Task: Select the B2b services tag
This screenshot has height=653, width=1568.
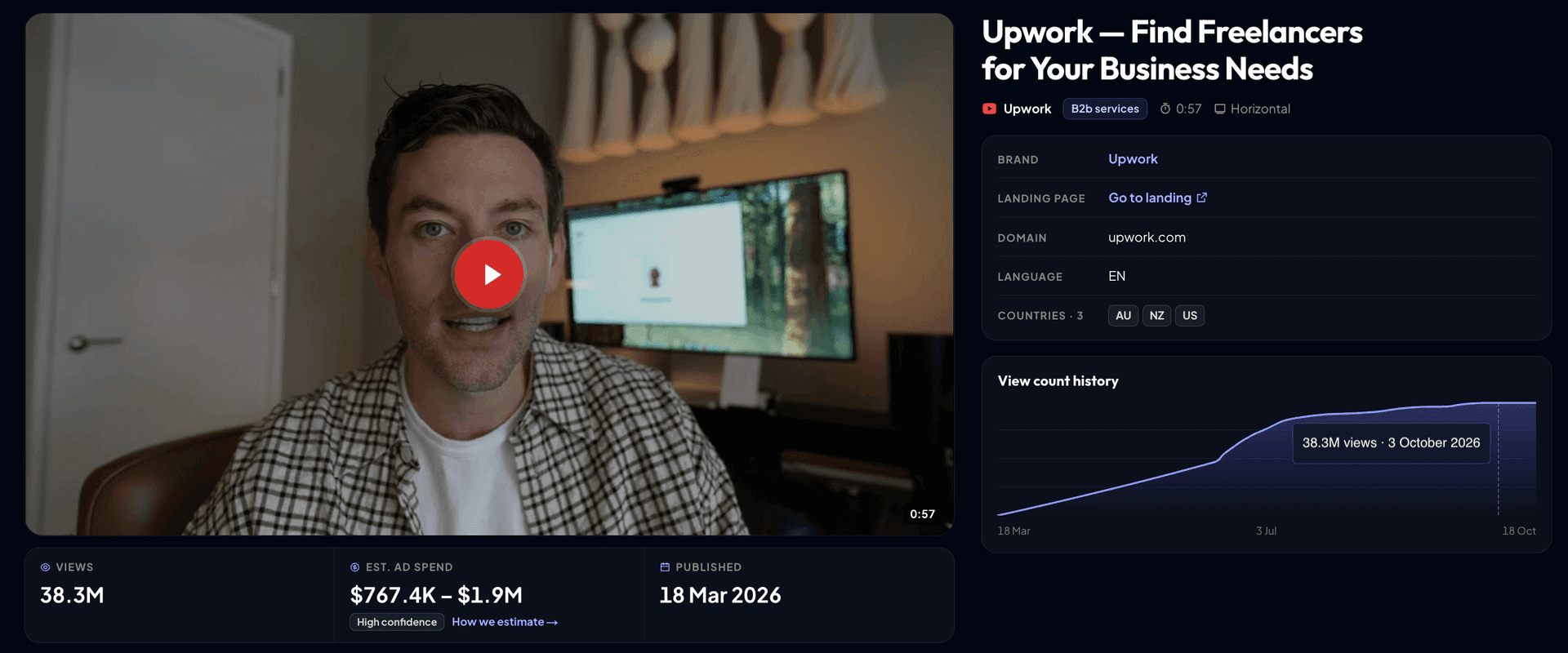Action: [x=1105, y=109]
